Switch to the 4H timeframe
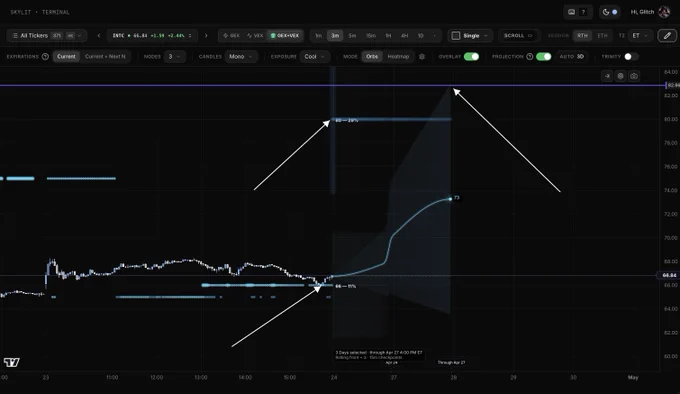The height and width of the screenshot is (394, 680). [405, 36]
